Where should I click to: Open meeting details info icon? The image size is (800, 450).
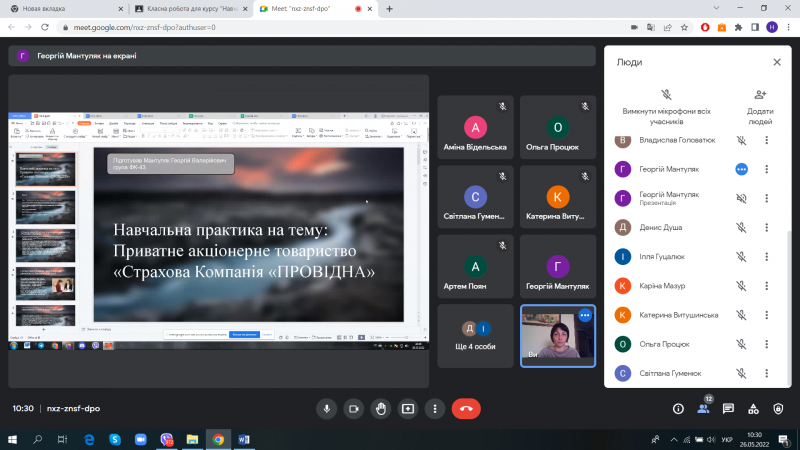pos(678,409)
